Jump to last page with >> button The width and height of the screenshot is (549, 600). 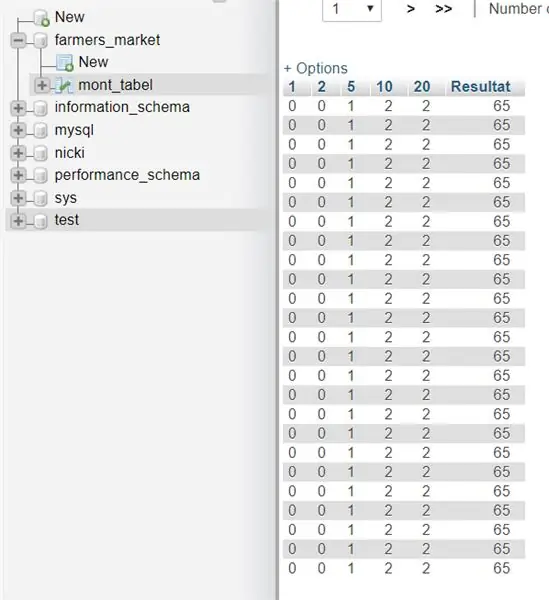tap(443, 8)
